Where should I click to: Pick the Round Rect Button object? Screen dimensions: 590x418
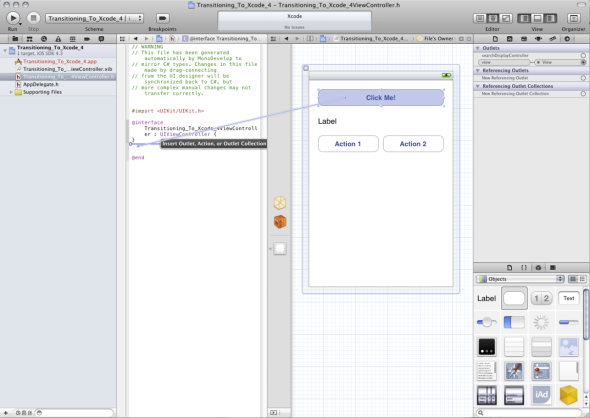(514, 298)
